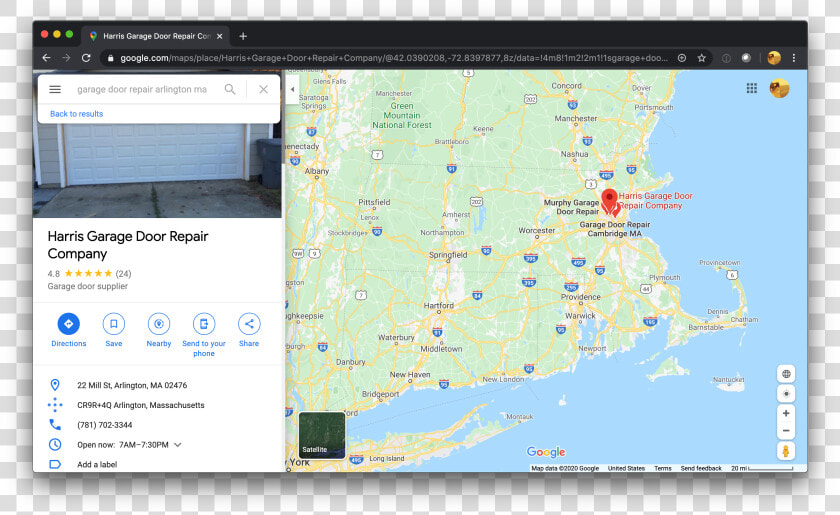Screen dimensions: 840x515
Task: Click the address 22 Mill St, Arlington
Action: pos(132,385)
